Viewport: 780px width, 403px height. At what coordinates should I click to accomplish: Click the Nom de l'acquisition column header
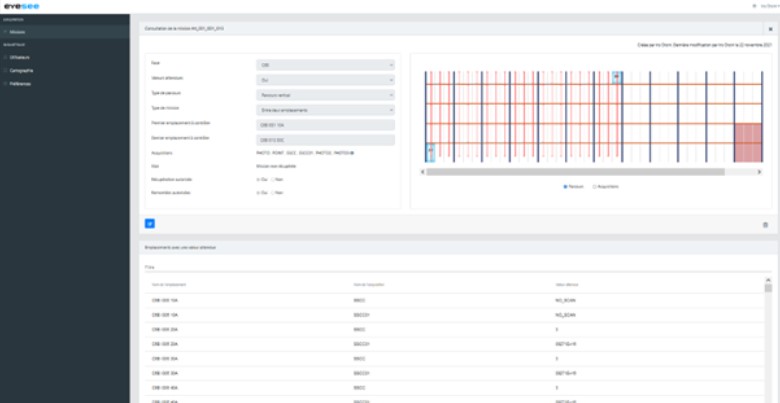(367, 285)
